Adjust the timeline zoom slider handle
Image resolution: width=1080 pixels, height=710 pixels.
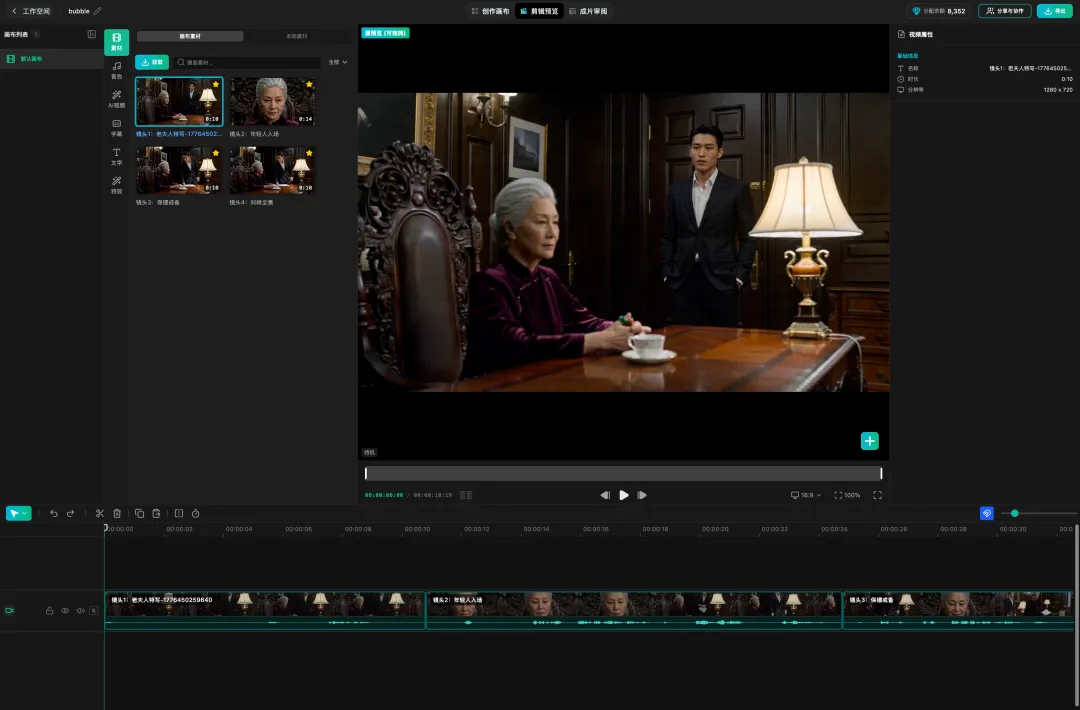point(1015,514)
